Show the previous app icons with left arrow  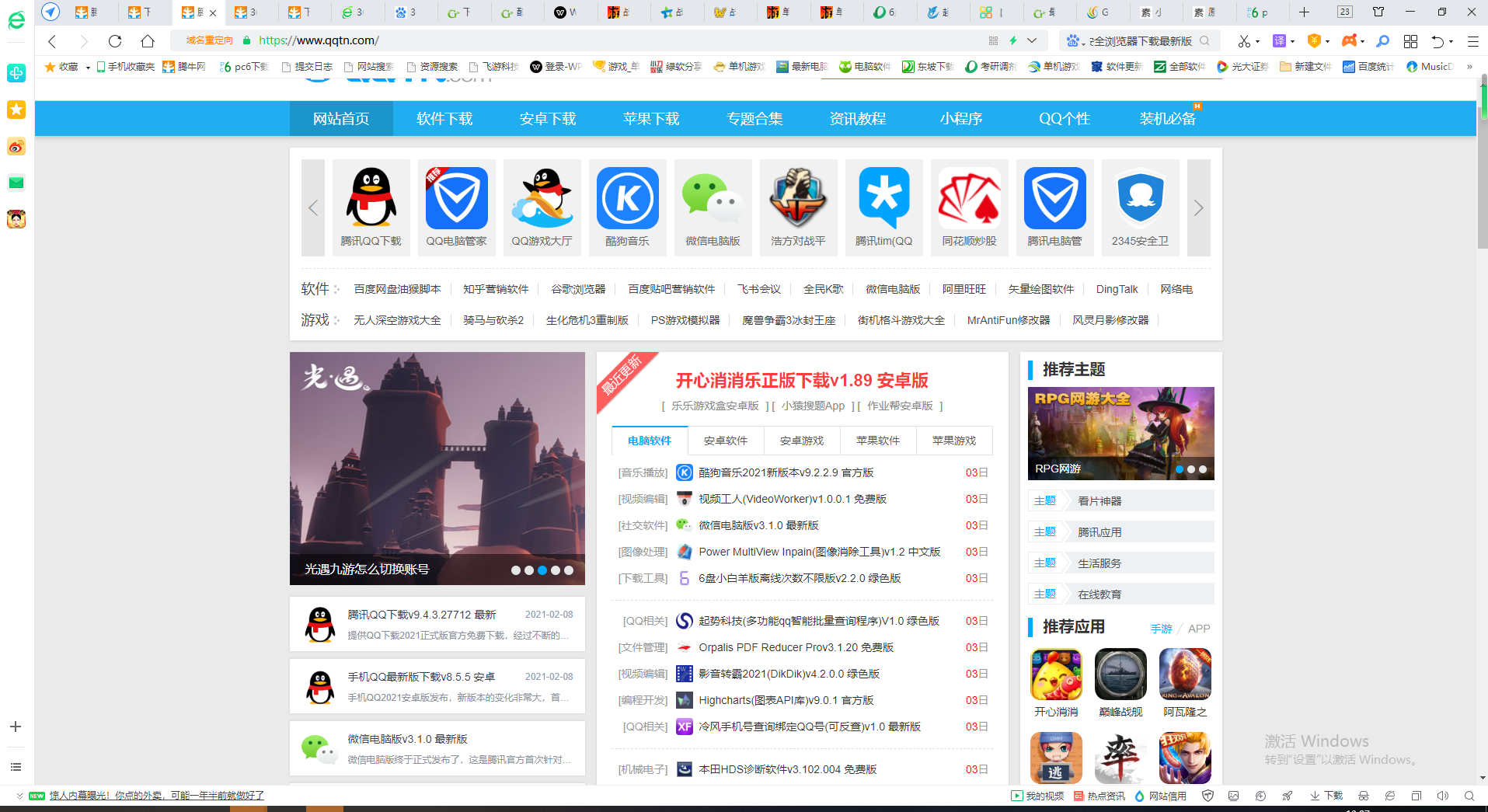tap(313, 207)
